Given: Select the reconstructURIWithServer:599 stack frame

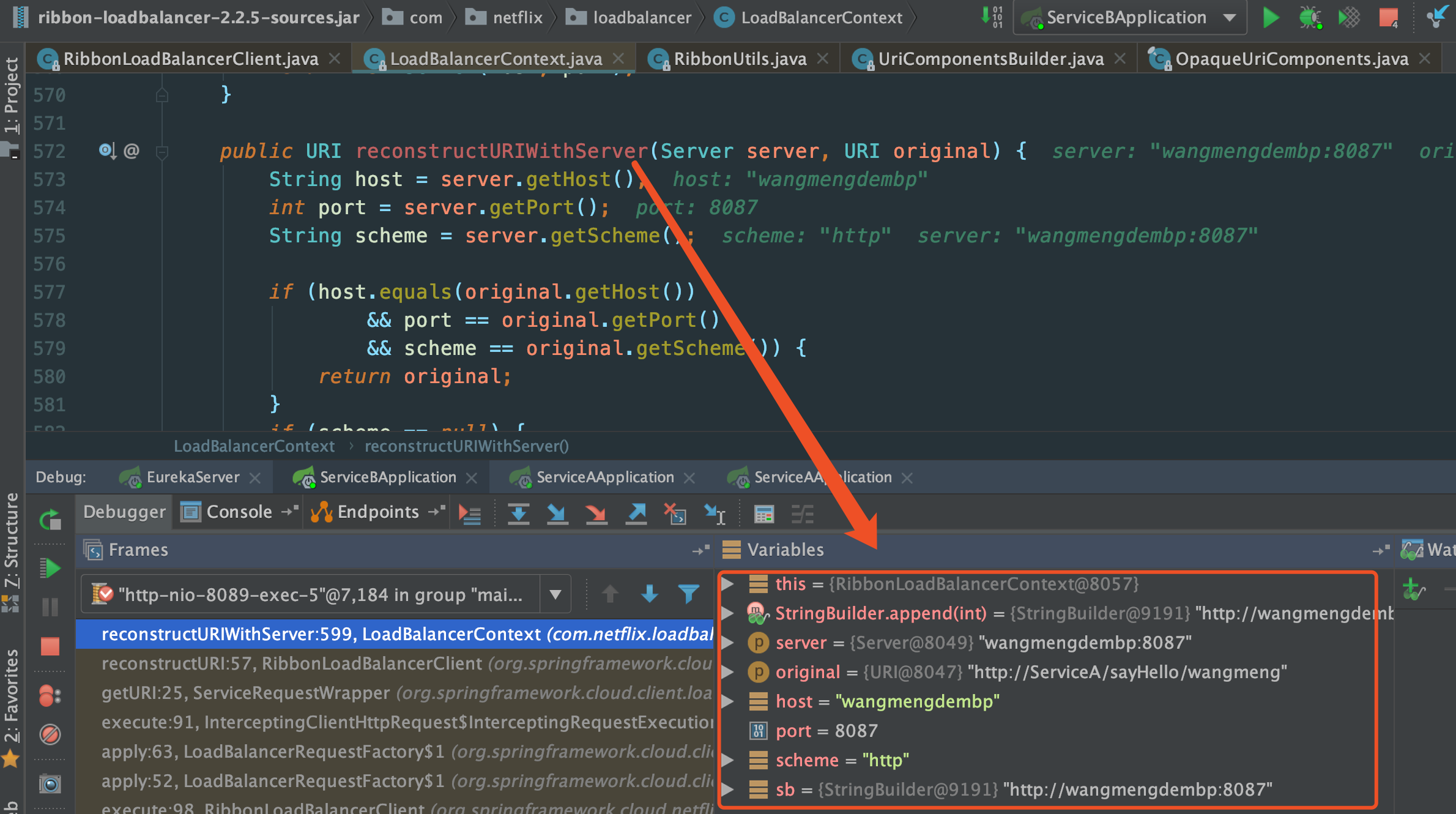Looking at the screenshot, I should point(395,634).
